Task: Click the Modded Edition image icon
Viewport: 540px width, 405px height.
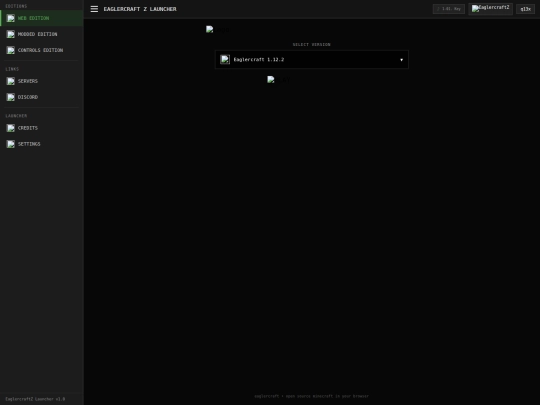Action: [x=11, y=34]
